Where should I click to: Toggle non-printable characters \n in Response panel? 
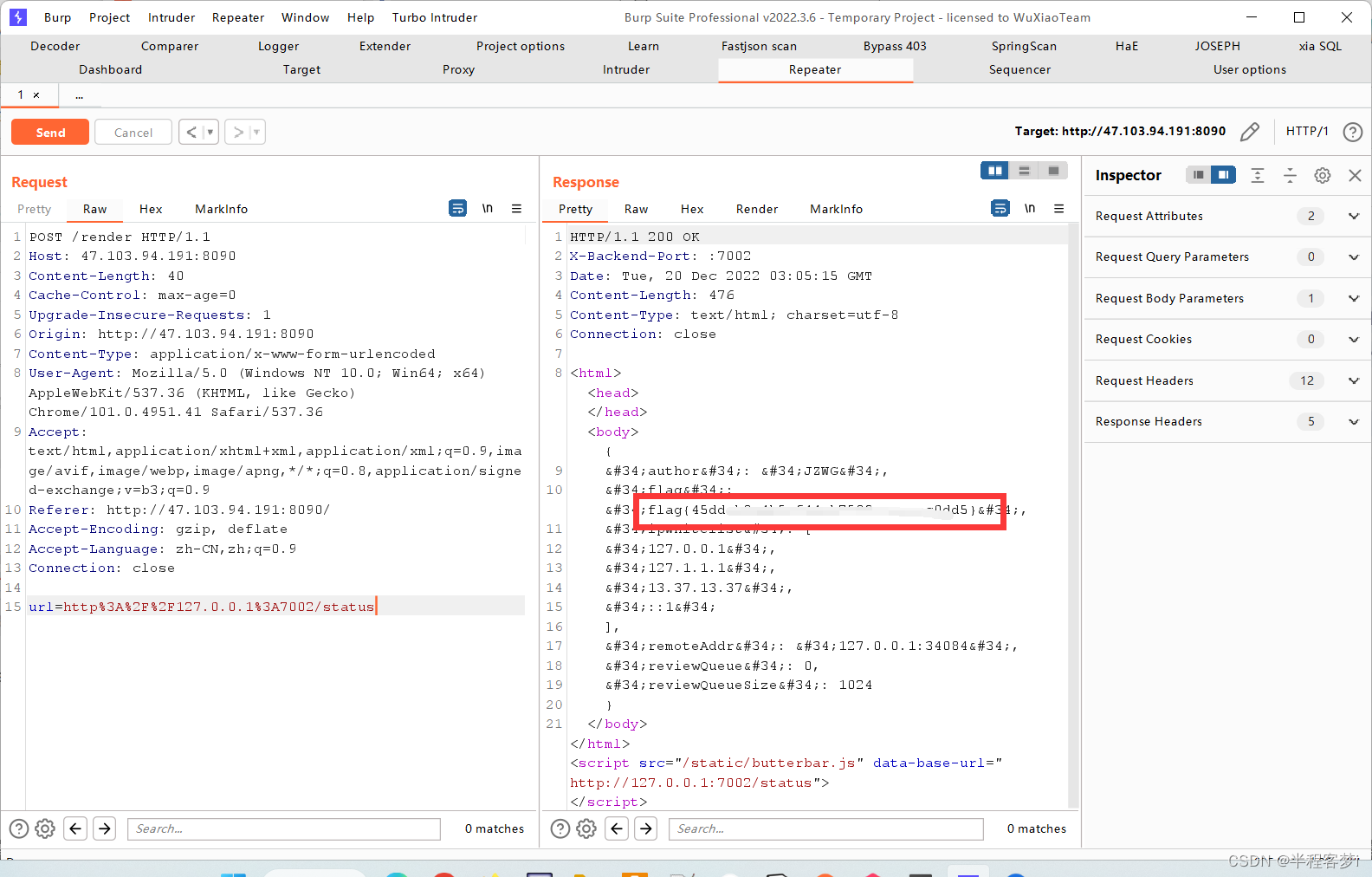[1030, 208]
